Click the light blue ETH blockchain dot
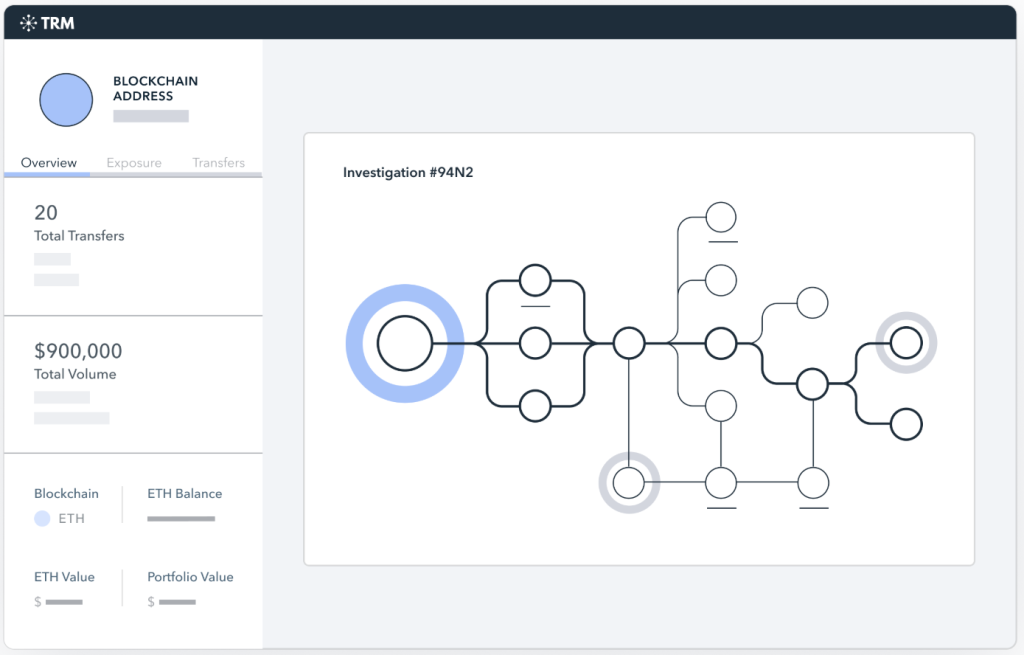 pyautogui.click(x=42, y=518)
